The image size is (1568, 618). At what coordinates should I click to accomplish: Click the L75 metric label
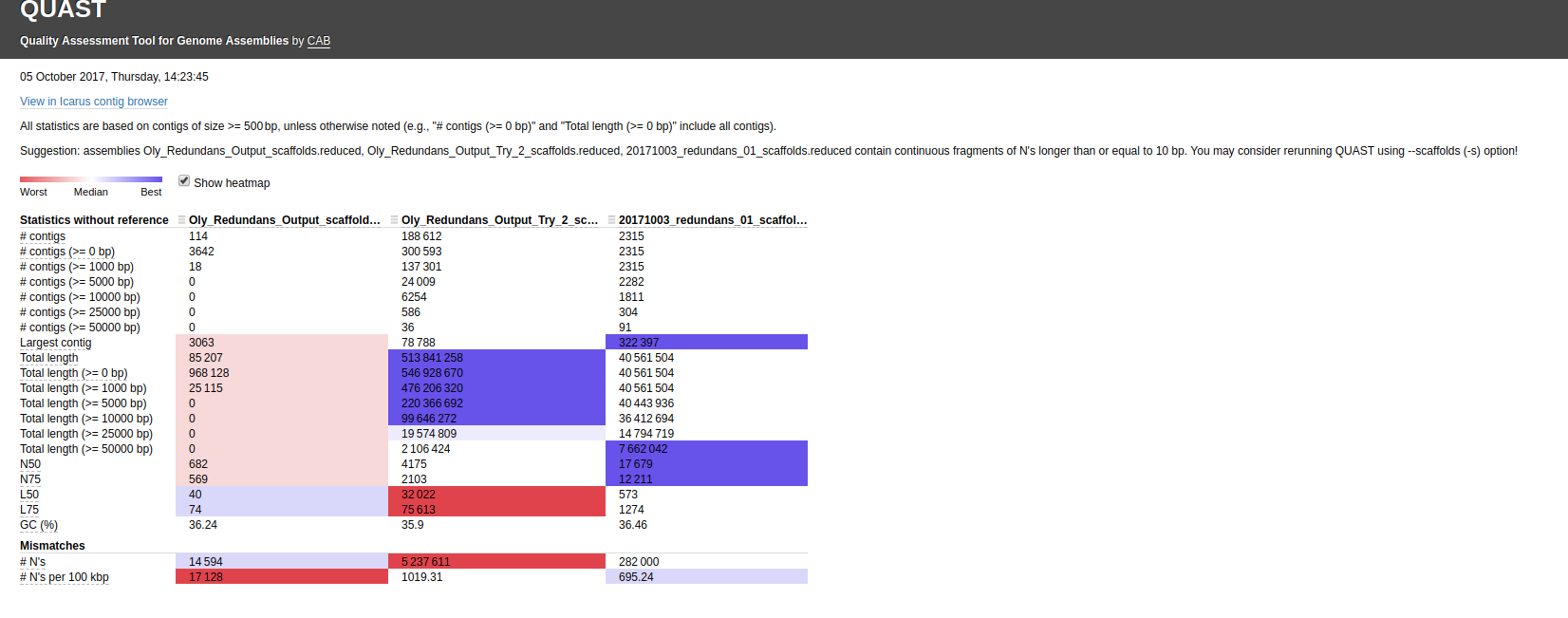(x=29, y=510)
